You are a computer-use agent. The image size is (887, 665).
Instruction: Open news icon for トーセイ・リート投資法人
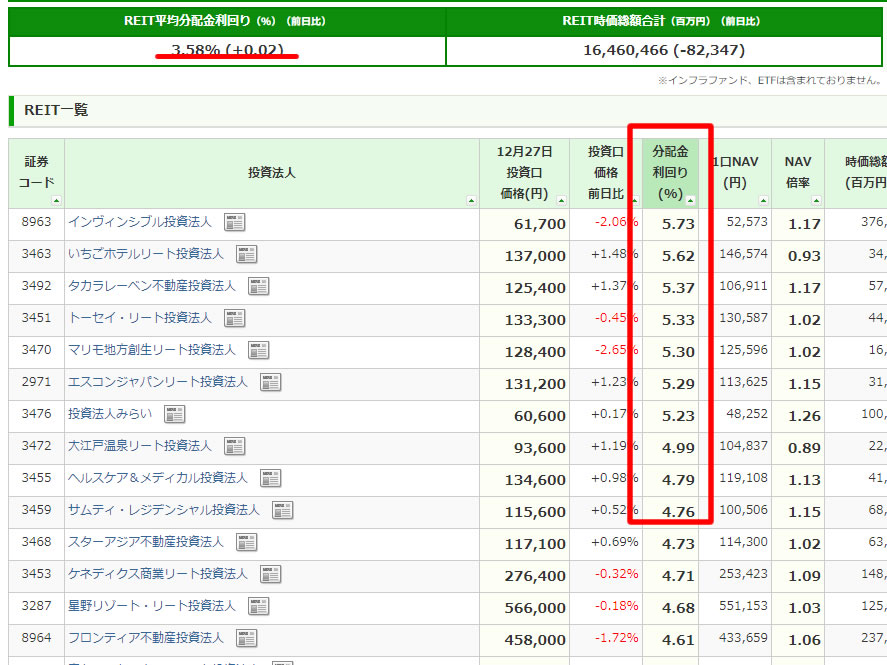pos(235,318)
